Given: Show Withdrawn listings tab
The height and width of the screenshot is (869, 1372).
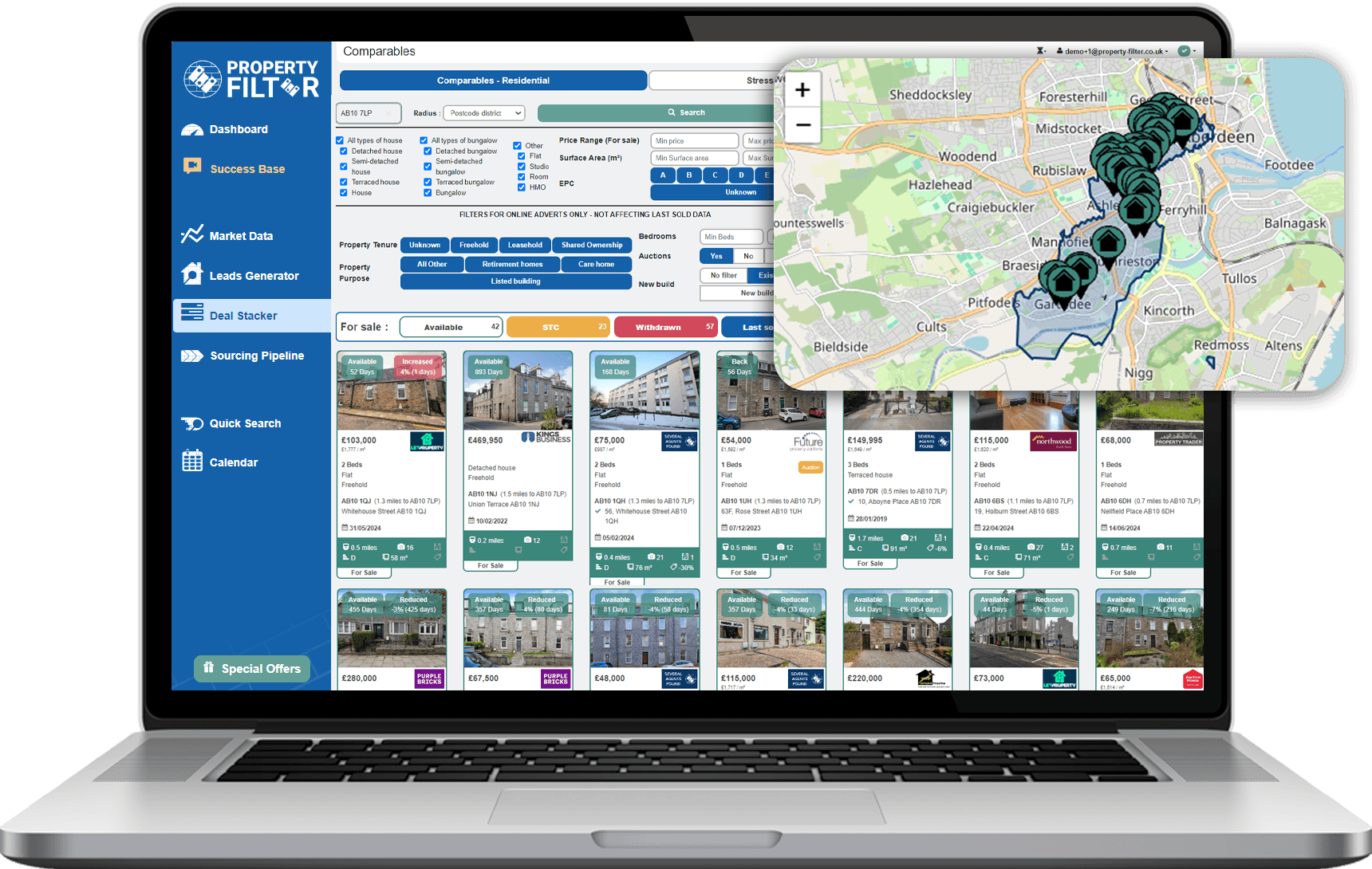Looking at the screenshot, I should click(x=666, y=327).
